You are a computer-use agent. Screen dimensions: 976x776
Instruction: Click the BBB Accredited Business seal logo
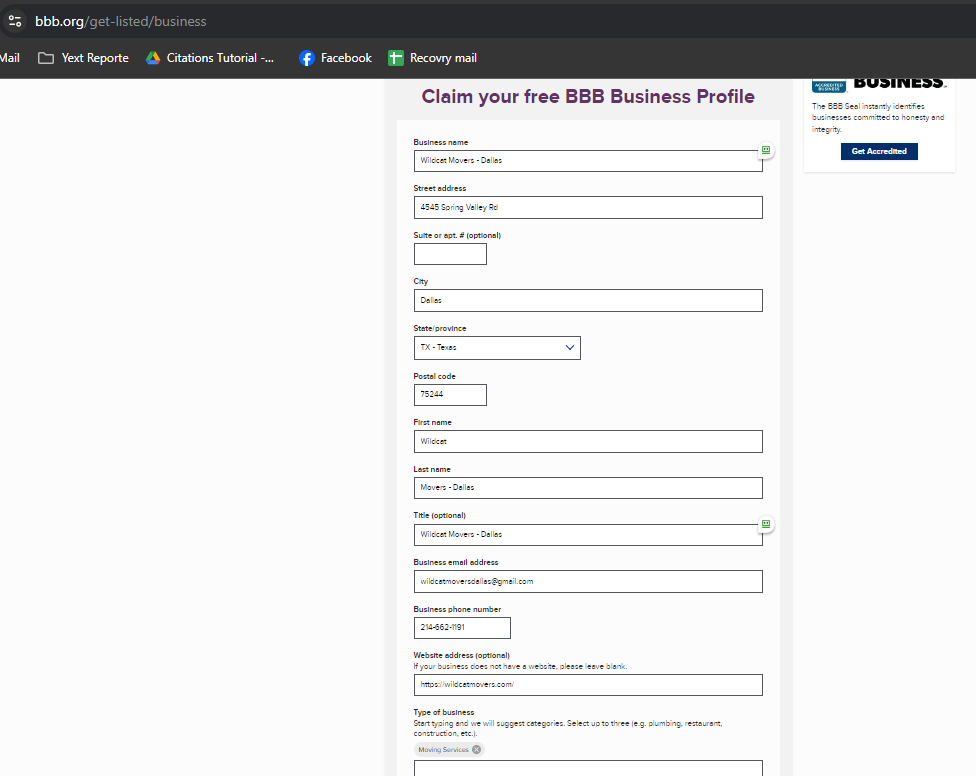[x=828, y=86]
